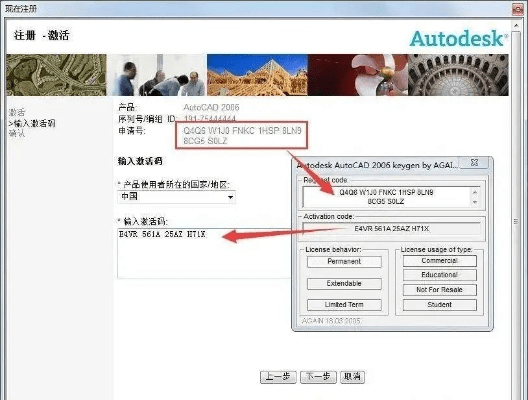
Task: Choose the Limited Term license button
Action: pyautogui.click(x=344, y=305)
